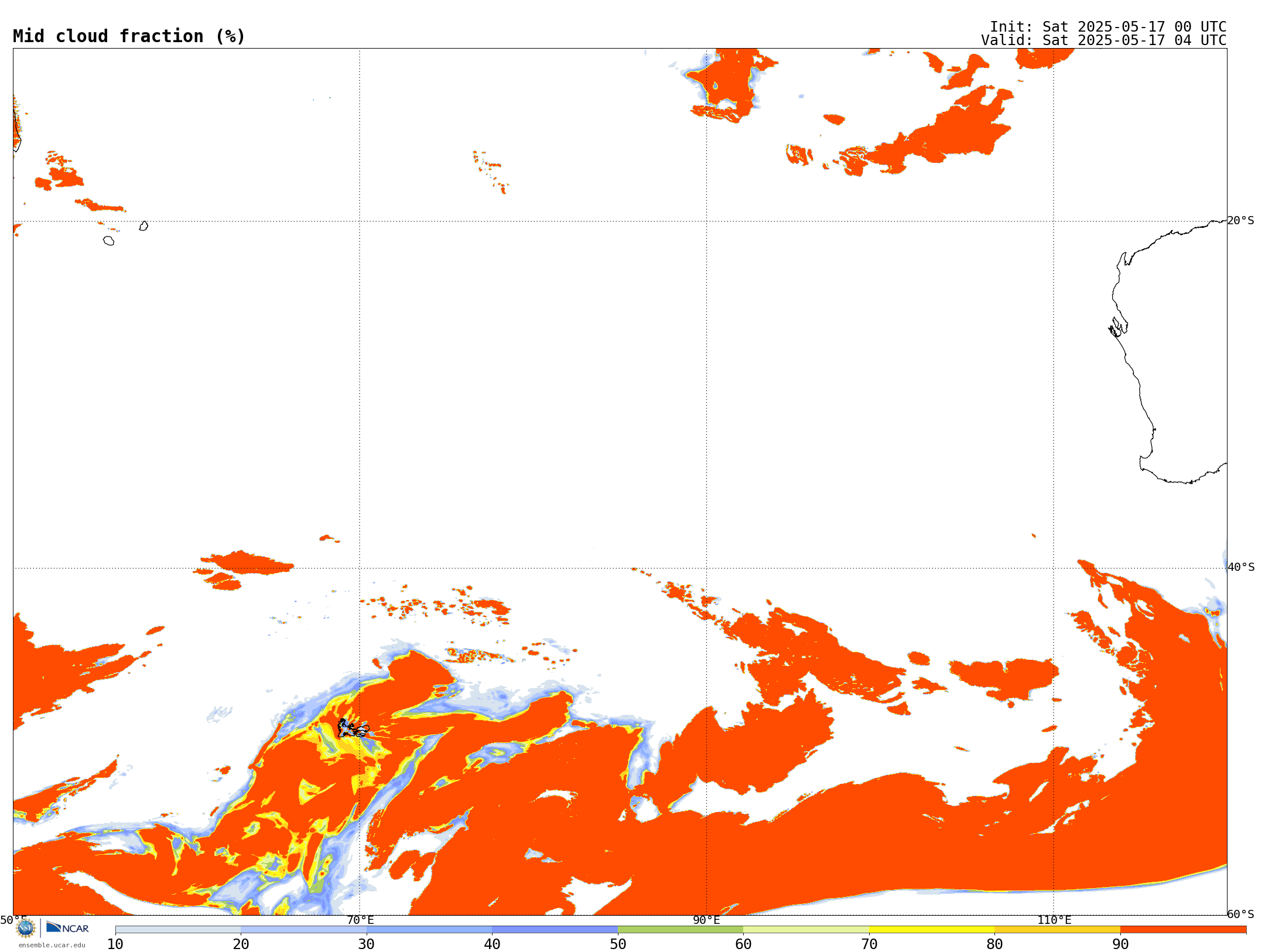This screenshot has width=1265, height=952.
Task: Click the colorbar tick label 90
Action: [1120, 944]
